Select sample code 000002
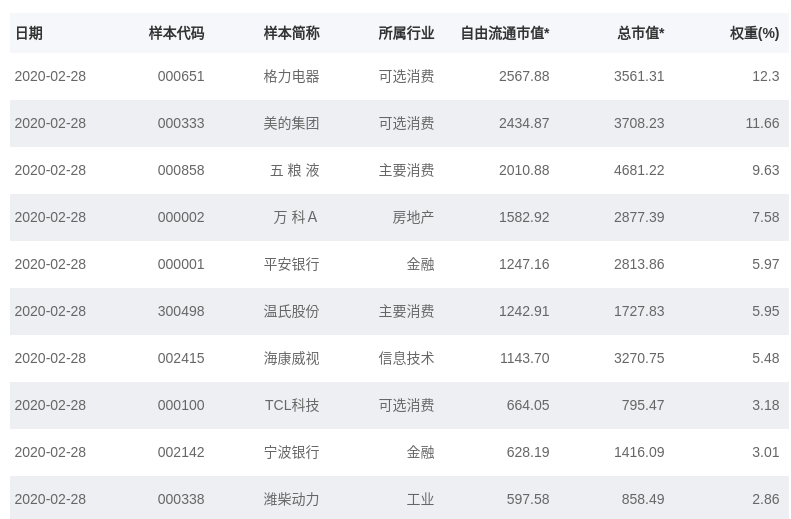 tap(181, 217)
